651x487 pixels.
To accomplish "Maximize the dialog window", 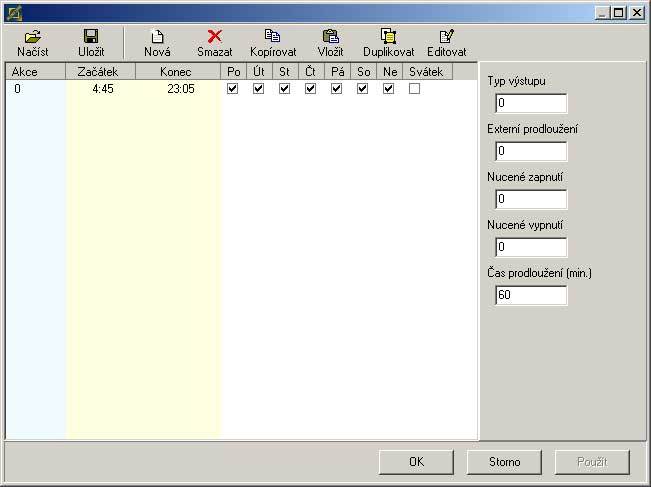I will pyautogui.click(x=619, y=13).
